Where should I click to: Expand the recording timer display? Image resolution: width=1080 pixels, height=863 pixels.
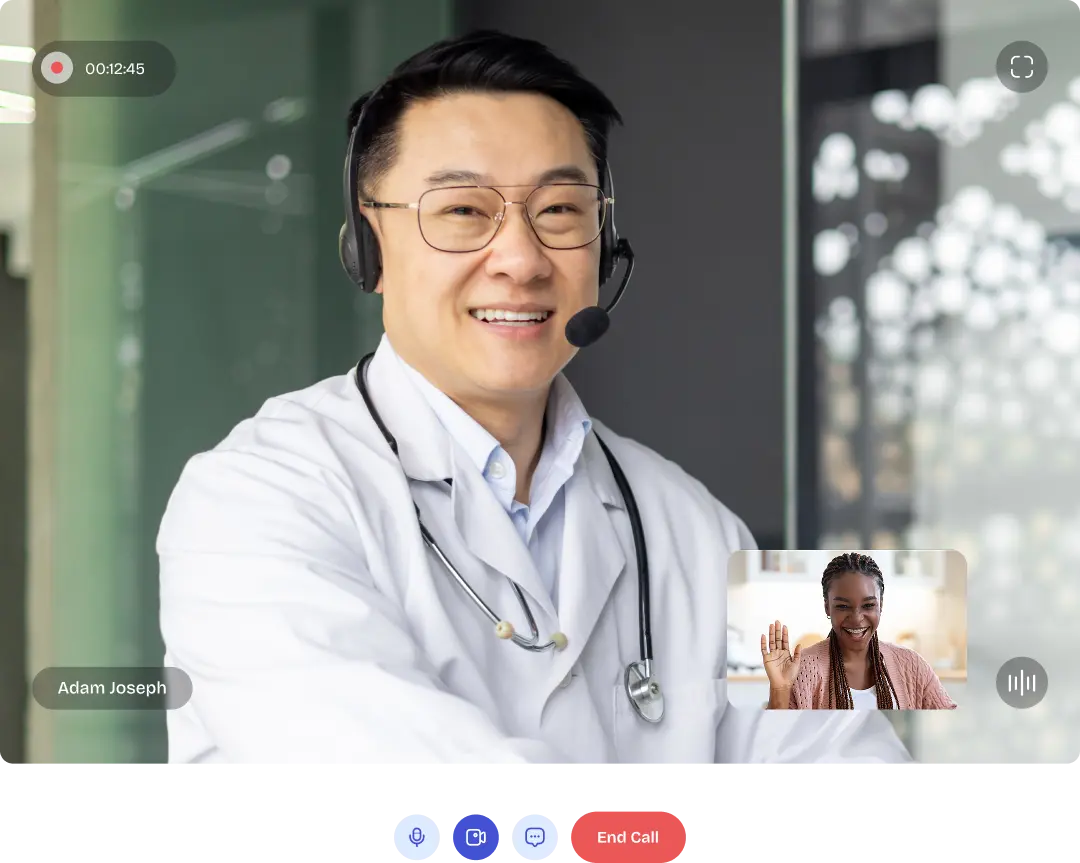(x=103, y=68)
